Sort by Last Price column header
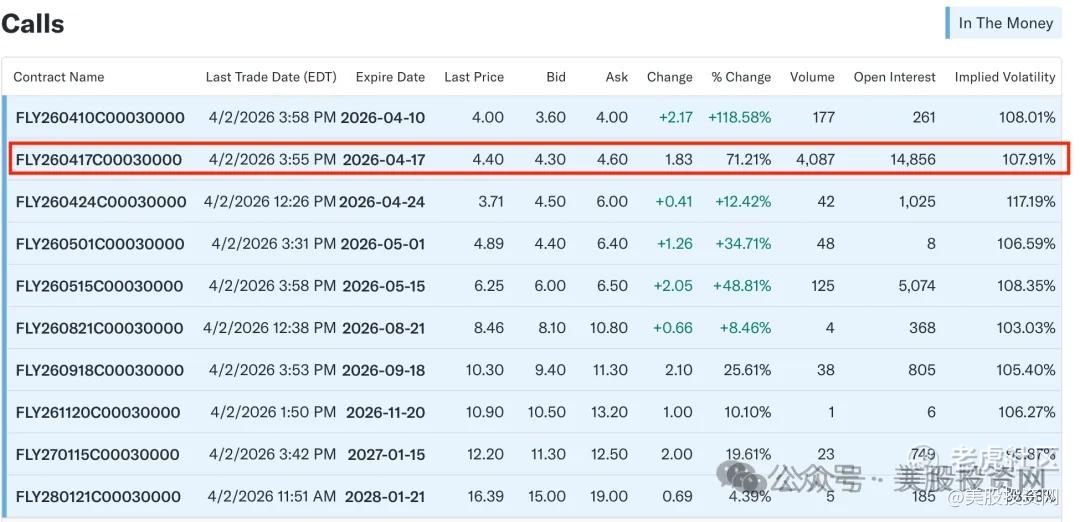Viewport: 1080px width, 522px height. [474, 77]
